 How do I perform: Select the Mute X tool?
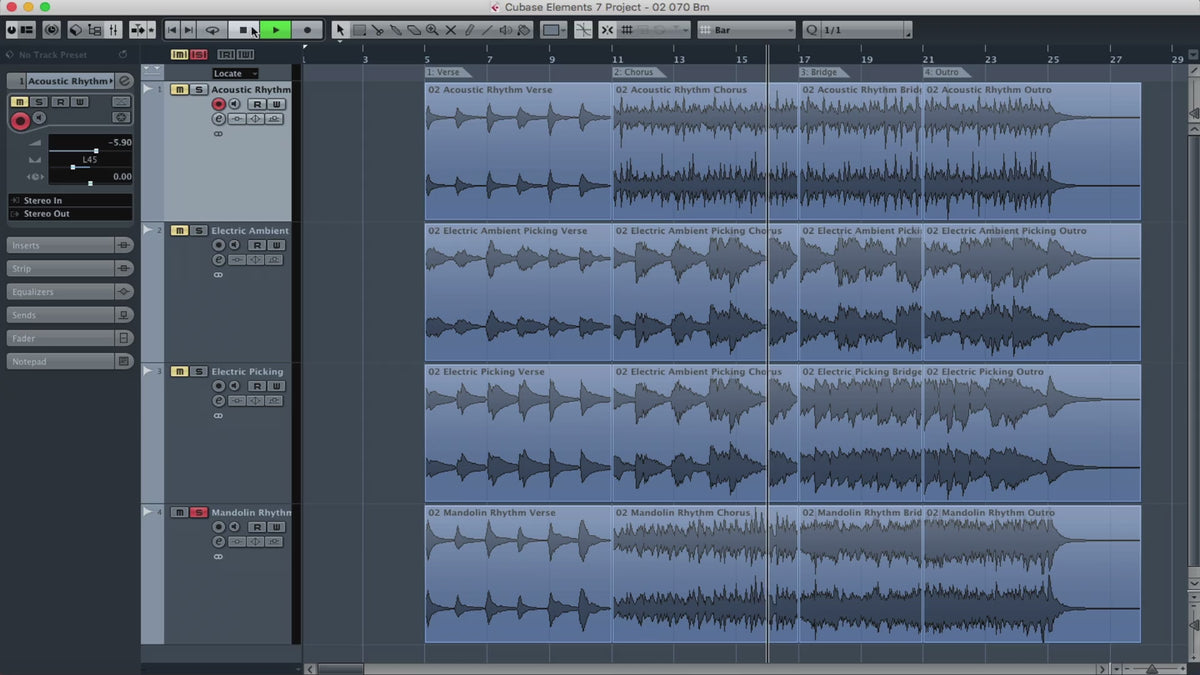tap(450, 30)
